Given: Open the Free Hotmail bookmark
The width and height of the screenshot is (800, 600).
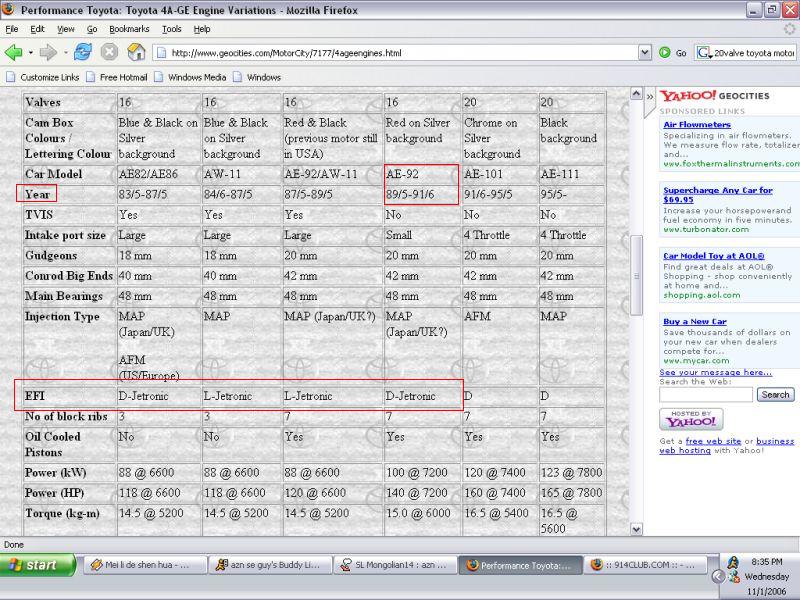Looking at the screenshot, I should (x=116, y=77).
